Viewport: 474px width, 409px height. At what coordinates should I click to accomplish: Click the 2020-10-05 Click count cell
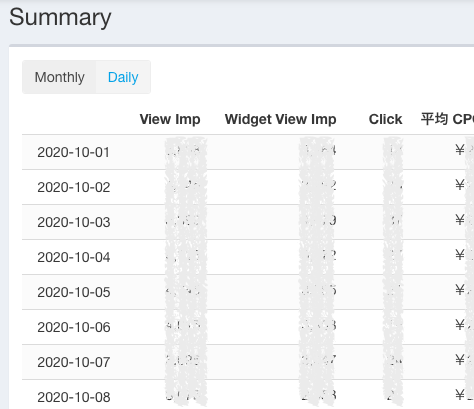tap(393, 290)
